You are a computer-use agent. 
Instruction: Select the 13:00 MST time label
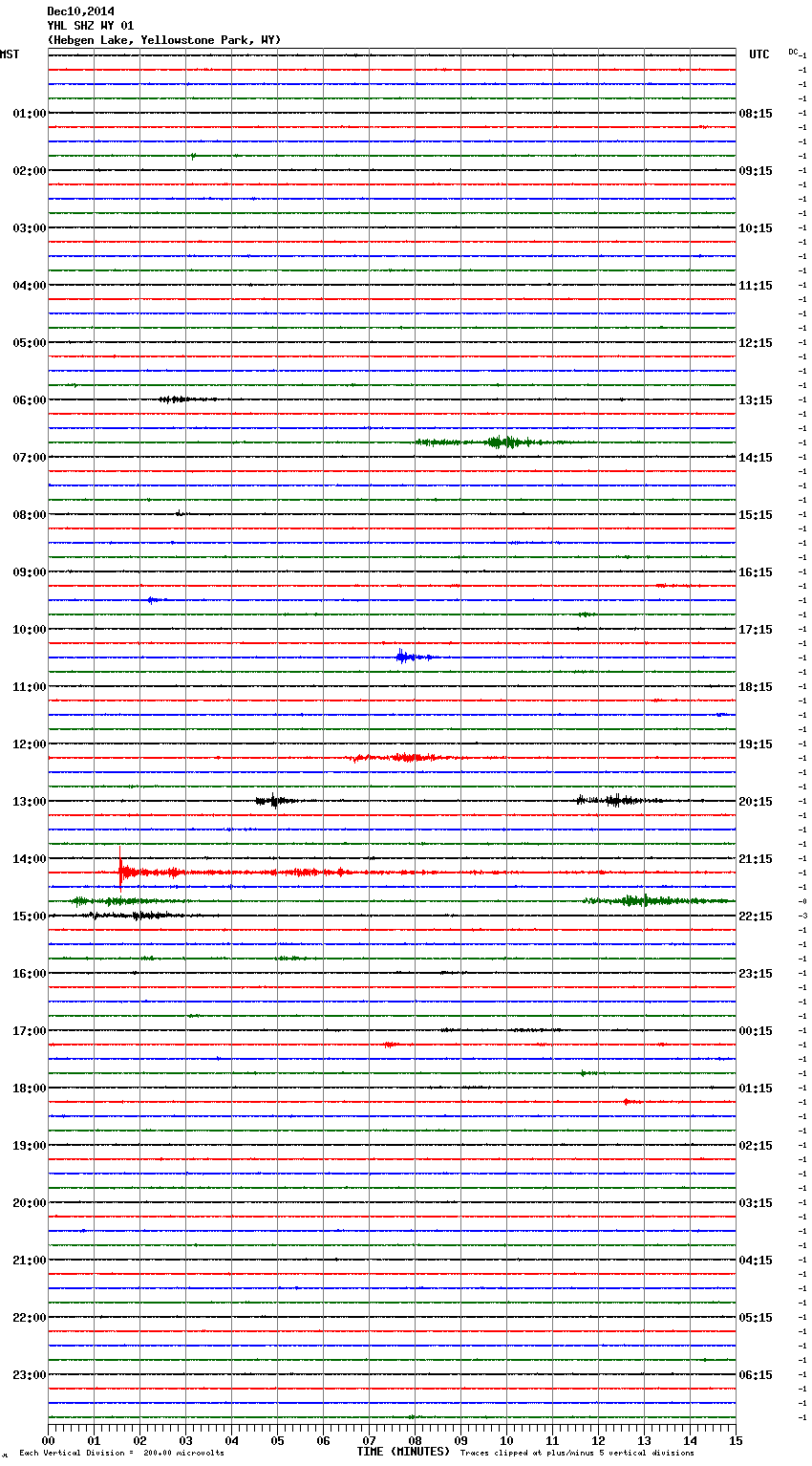pos(30,802)
